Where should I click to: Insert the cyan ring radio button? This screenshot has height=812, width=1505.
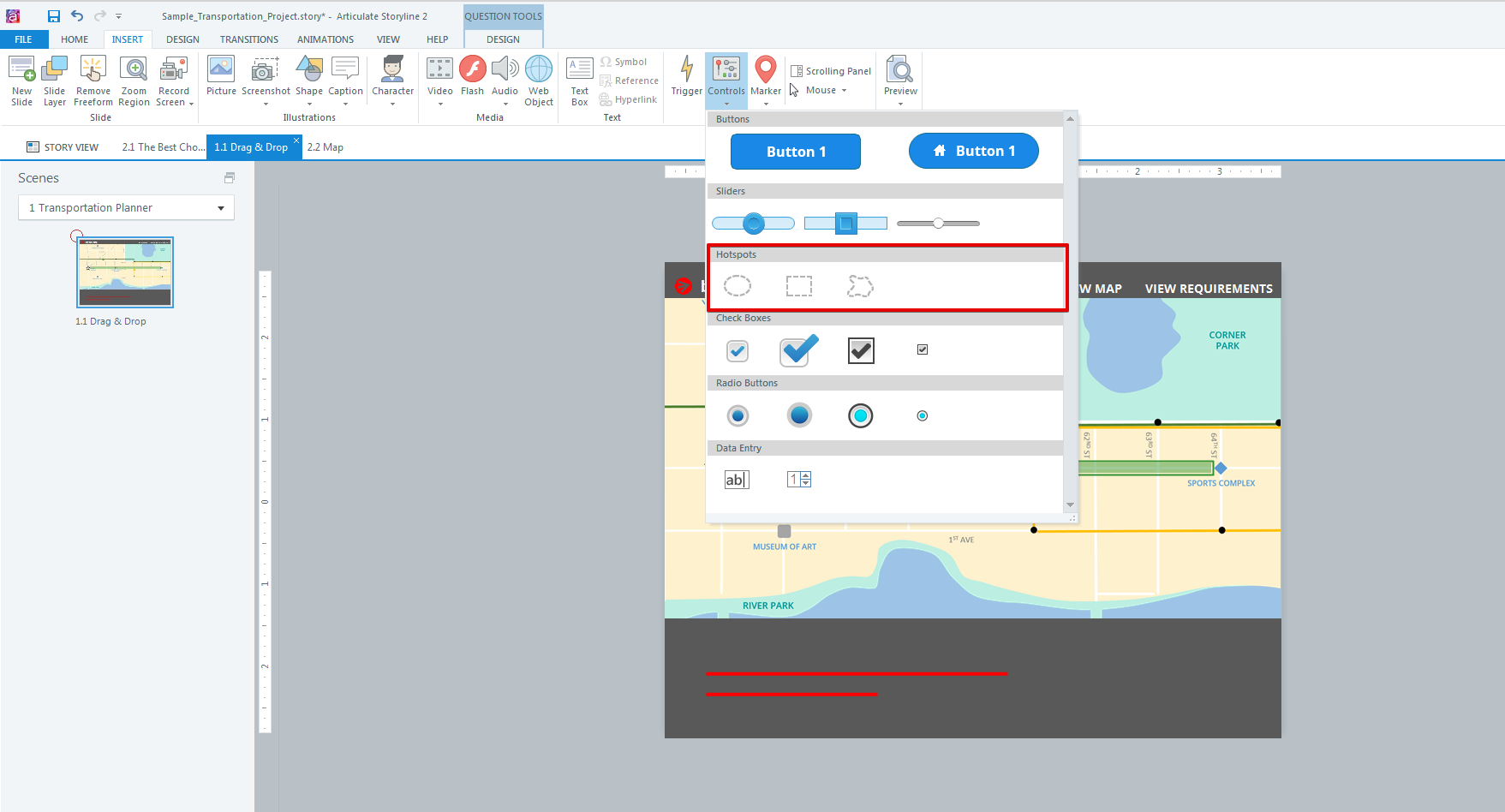tap(860, 416)
